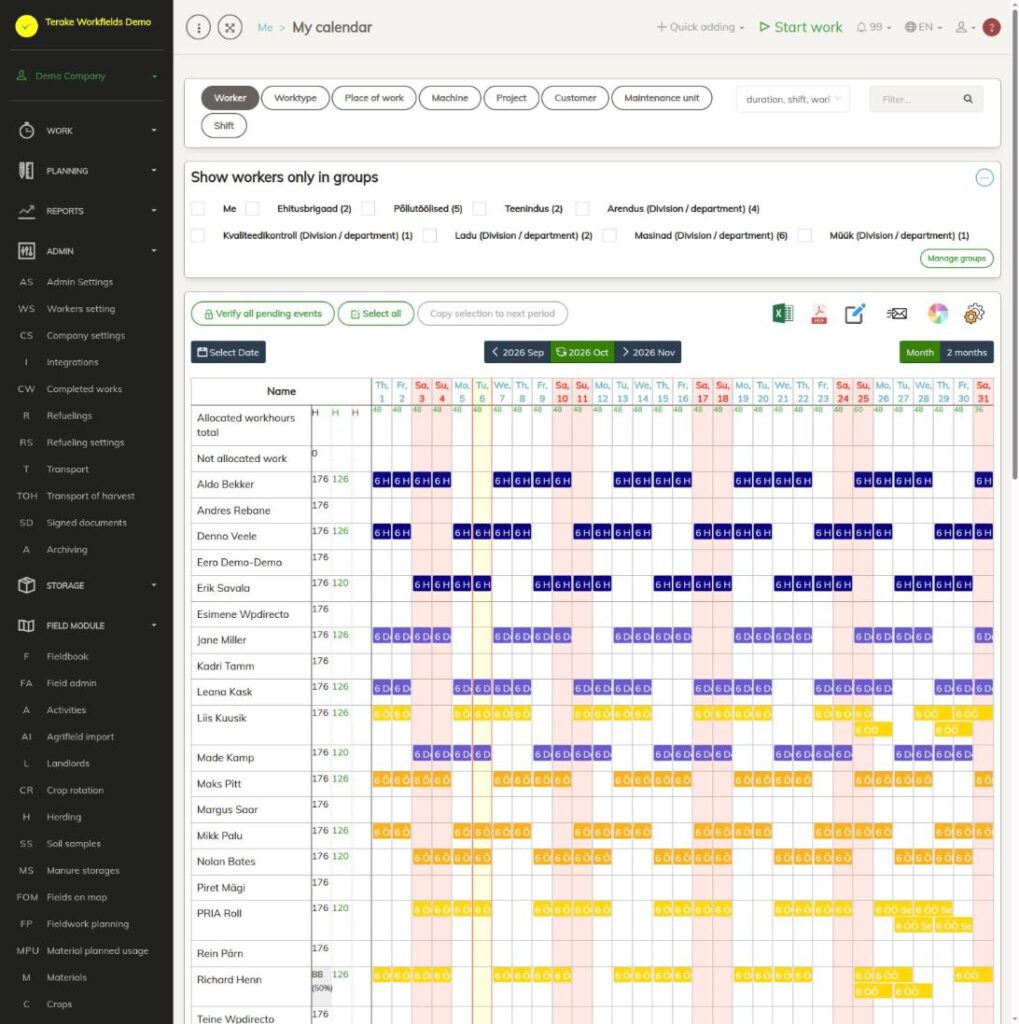The image size is (1019, 1024).
Task: Open Fields on map in sidebar
Action: (x=77, y=897)
